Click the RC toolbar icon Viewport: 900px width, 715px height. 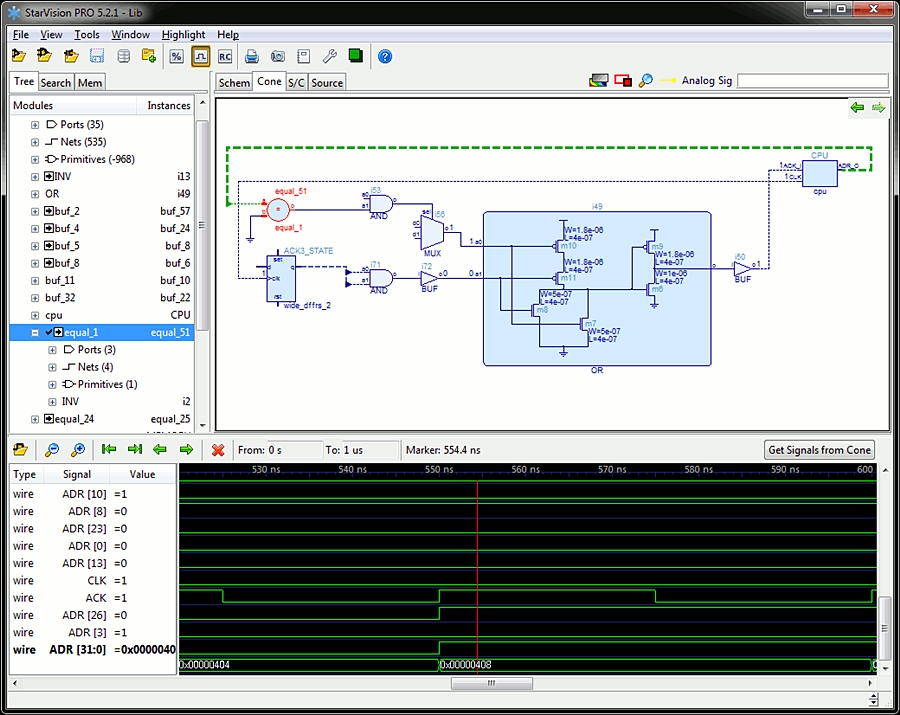click(x=225, y=56)
